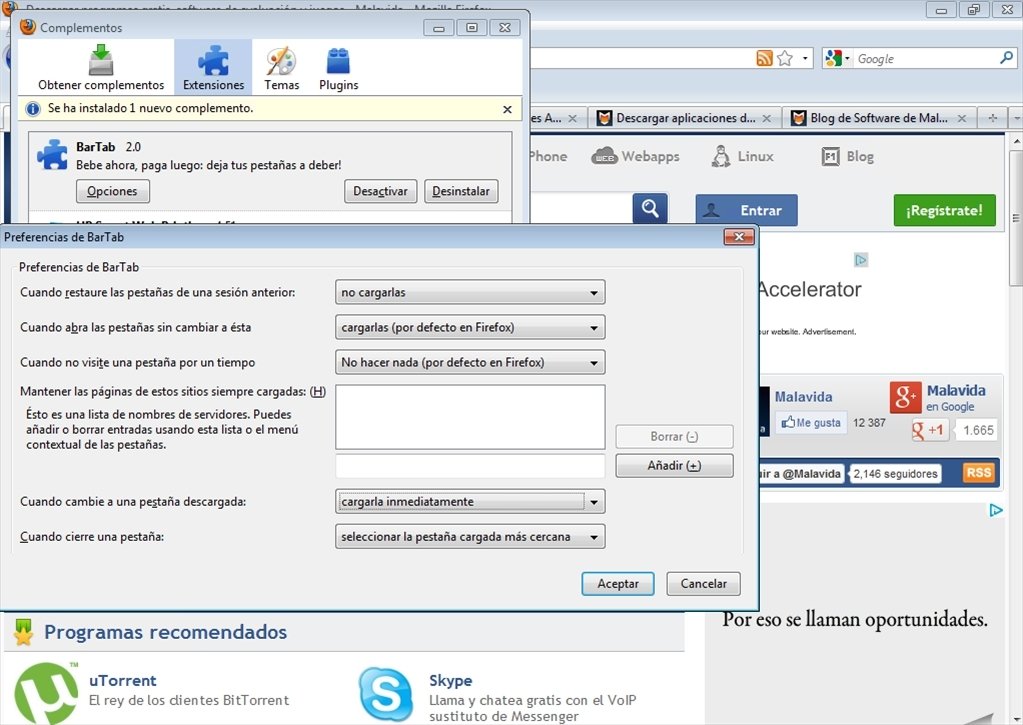Viewport: 1023px width, 725px height.
Task: Click the Borrar (-) button
Action: (674, 437)
